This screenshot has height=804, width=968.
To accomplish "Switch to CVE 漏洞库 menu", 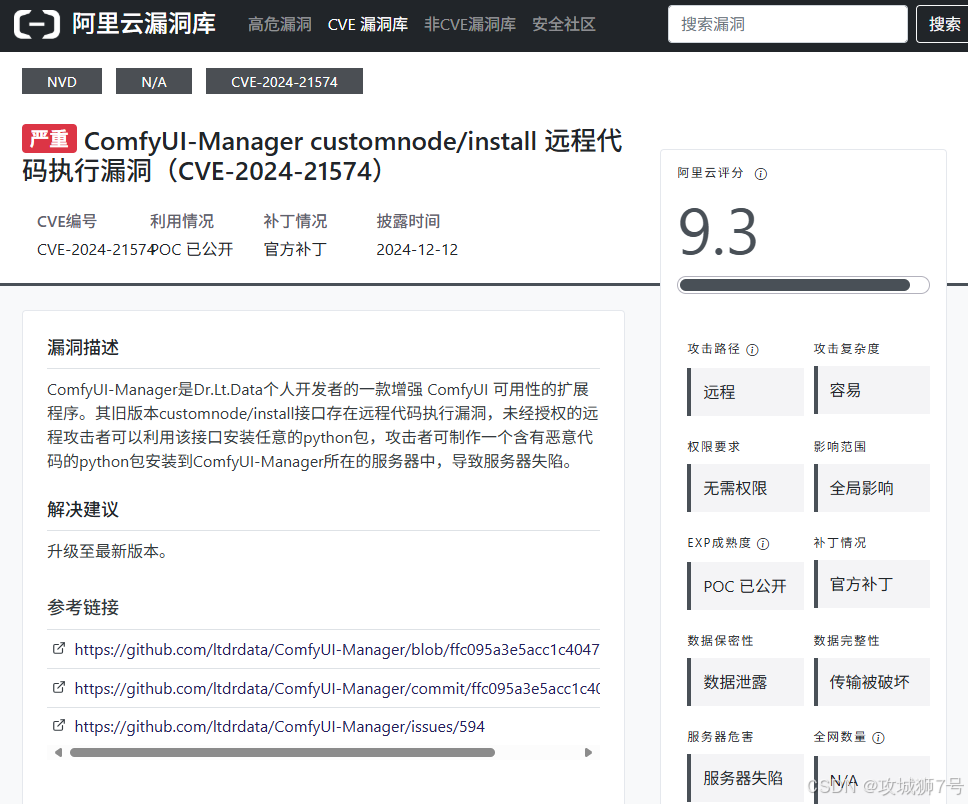I will coord(367,25).
